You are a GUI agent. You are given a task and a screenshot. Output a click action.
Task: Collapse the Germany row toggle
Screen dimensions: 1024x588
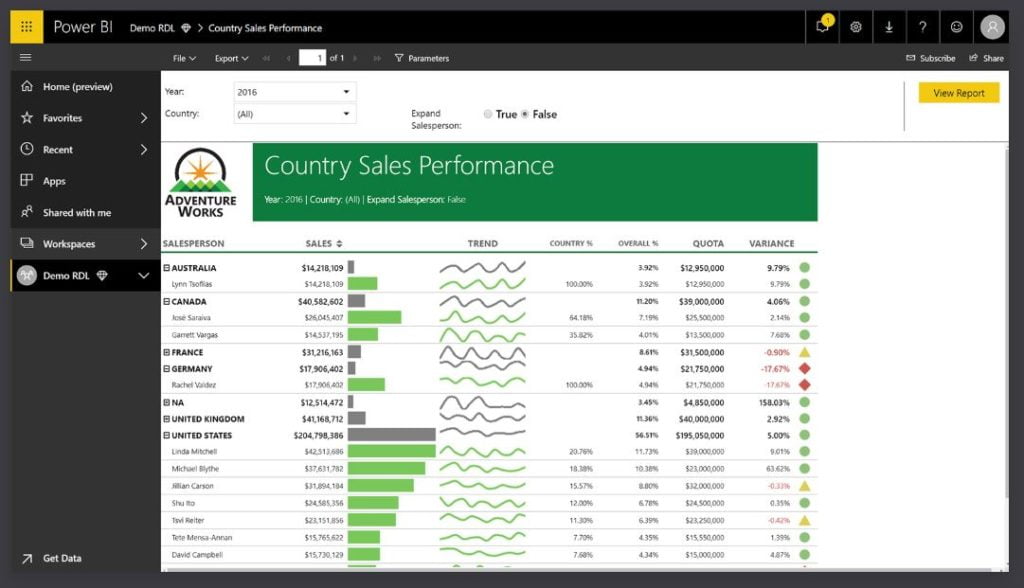click(167, 368)
